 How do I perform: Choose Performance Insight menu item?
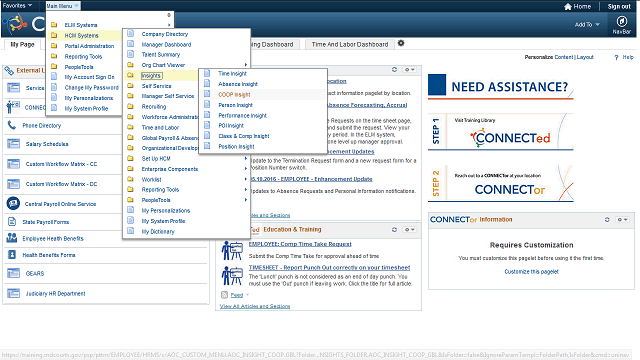tap(242, 115)
